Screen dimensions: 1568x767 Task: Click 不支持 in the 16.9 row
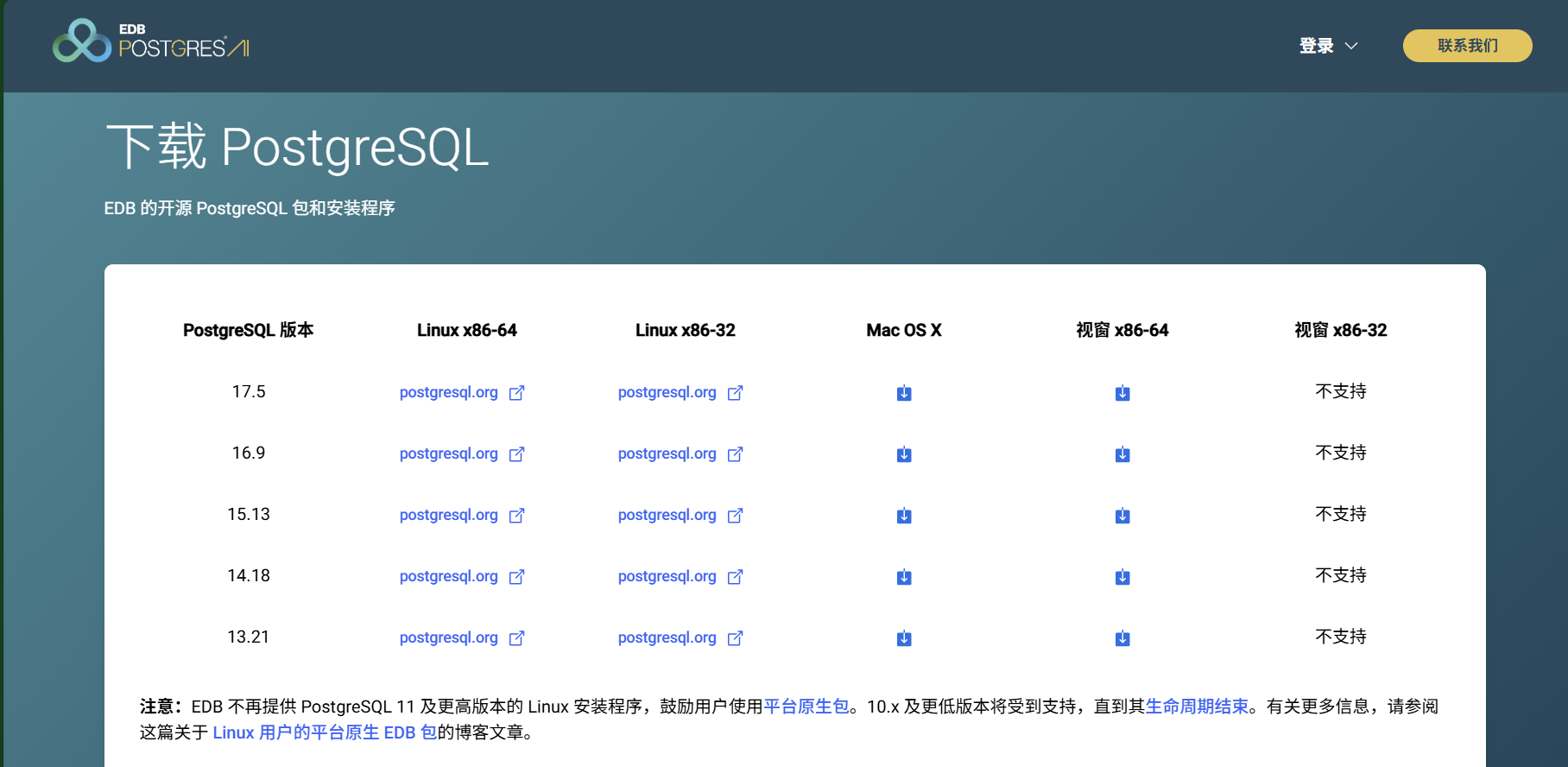[x=1341, y=453]
